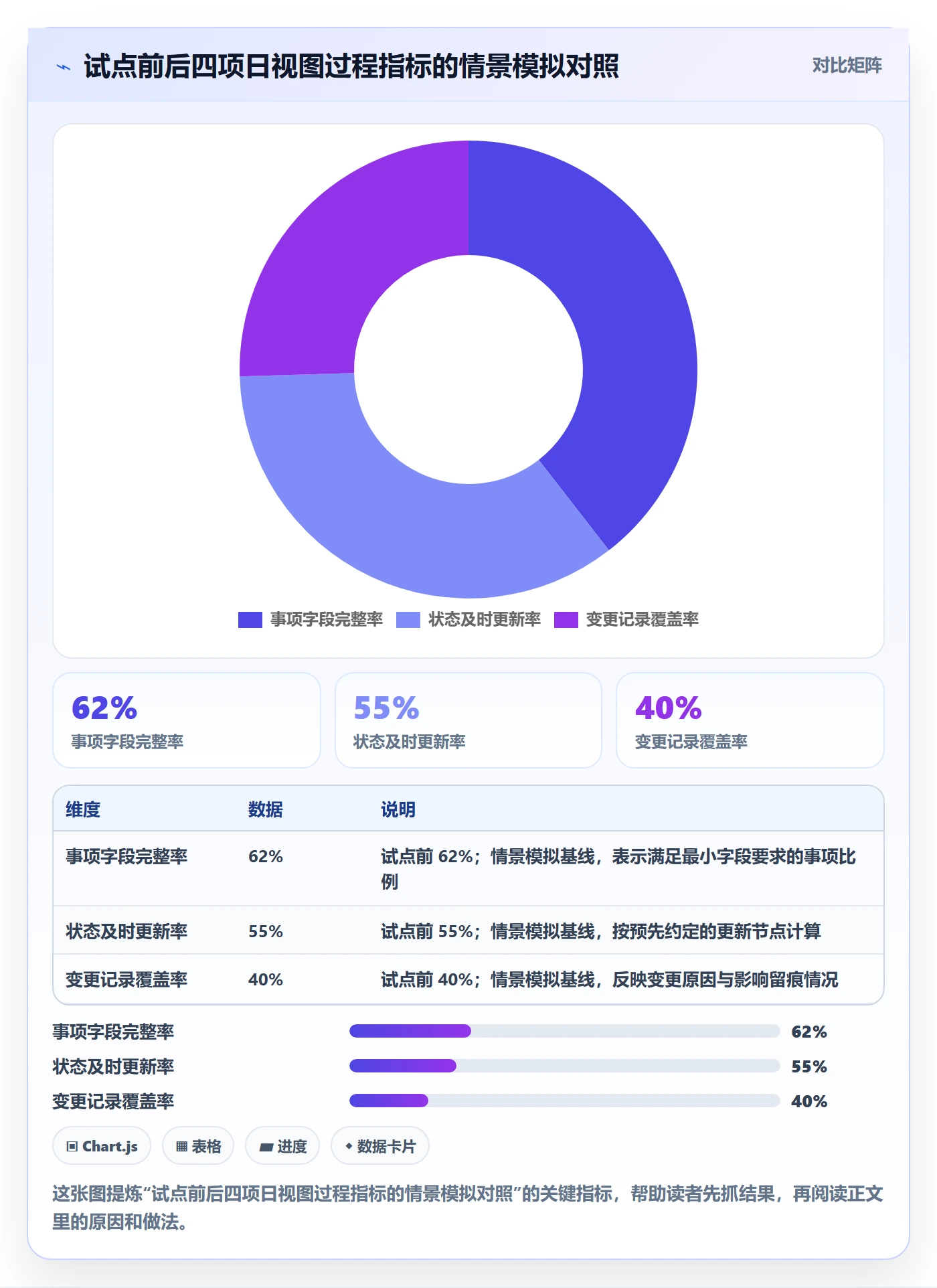Viewport: 937px width, 1288px height.
Task: Click the 维度 column header
Action: [x=83, y=810]
